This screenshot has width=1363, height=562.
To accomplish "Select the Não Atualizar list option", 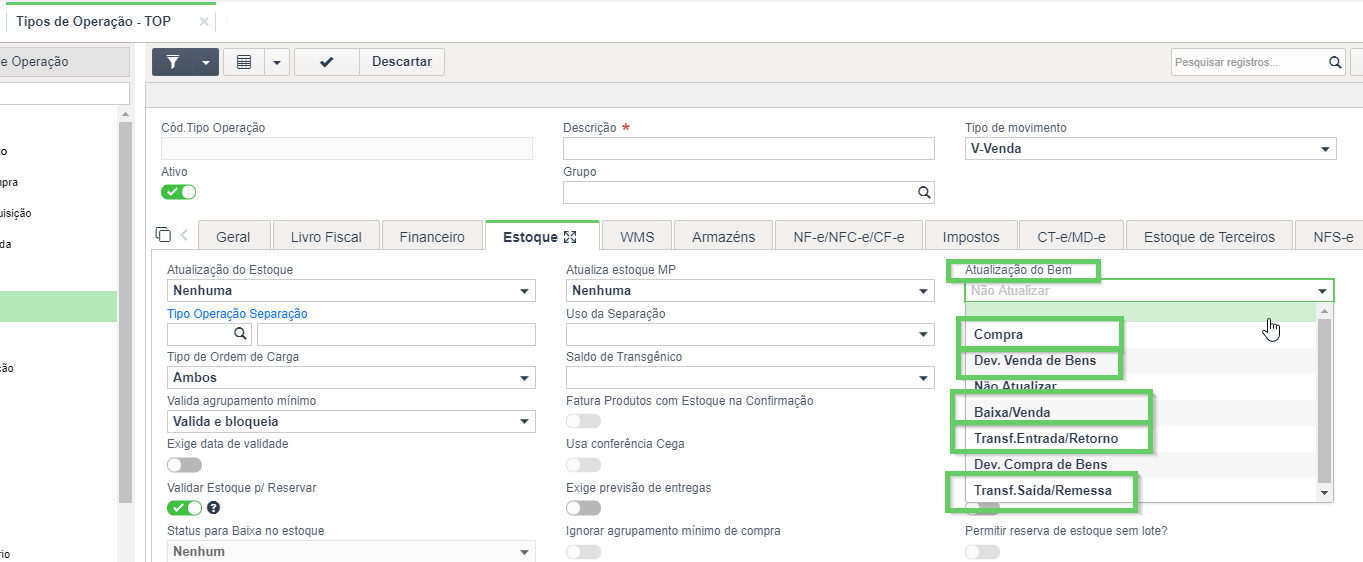I will tap(1141, 386).
